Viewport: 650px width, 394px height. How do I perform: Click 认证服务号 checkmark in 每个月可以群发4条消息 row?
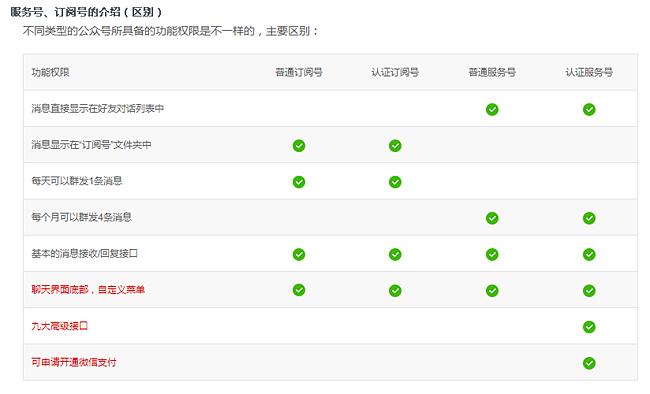click(589, 218)
